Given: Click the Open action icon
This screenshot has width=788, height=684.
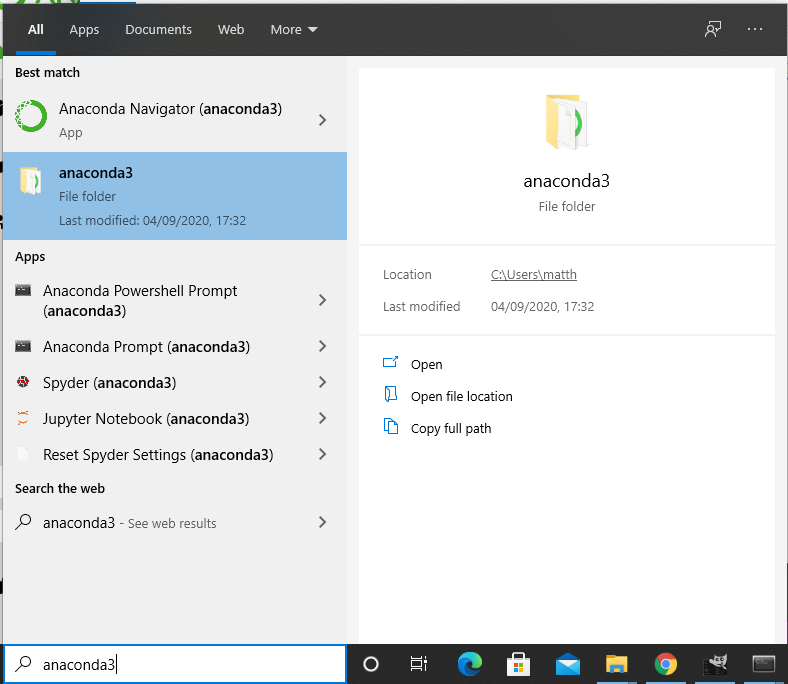Looking at the screenshot, I should (x=390, y=362).
